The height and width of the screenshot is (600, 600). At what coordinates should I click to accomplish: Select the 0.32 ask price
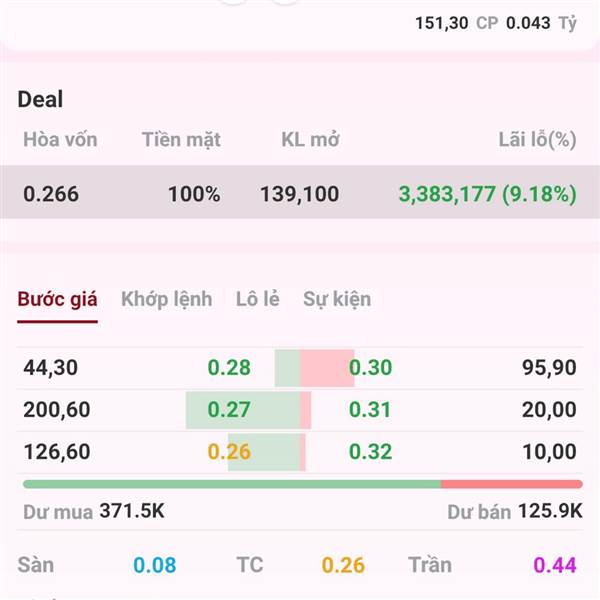click(370, 452)
